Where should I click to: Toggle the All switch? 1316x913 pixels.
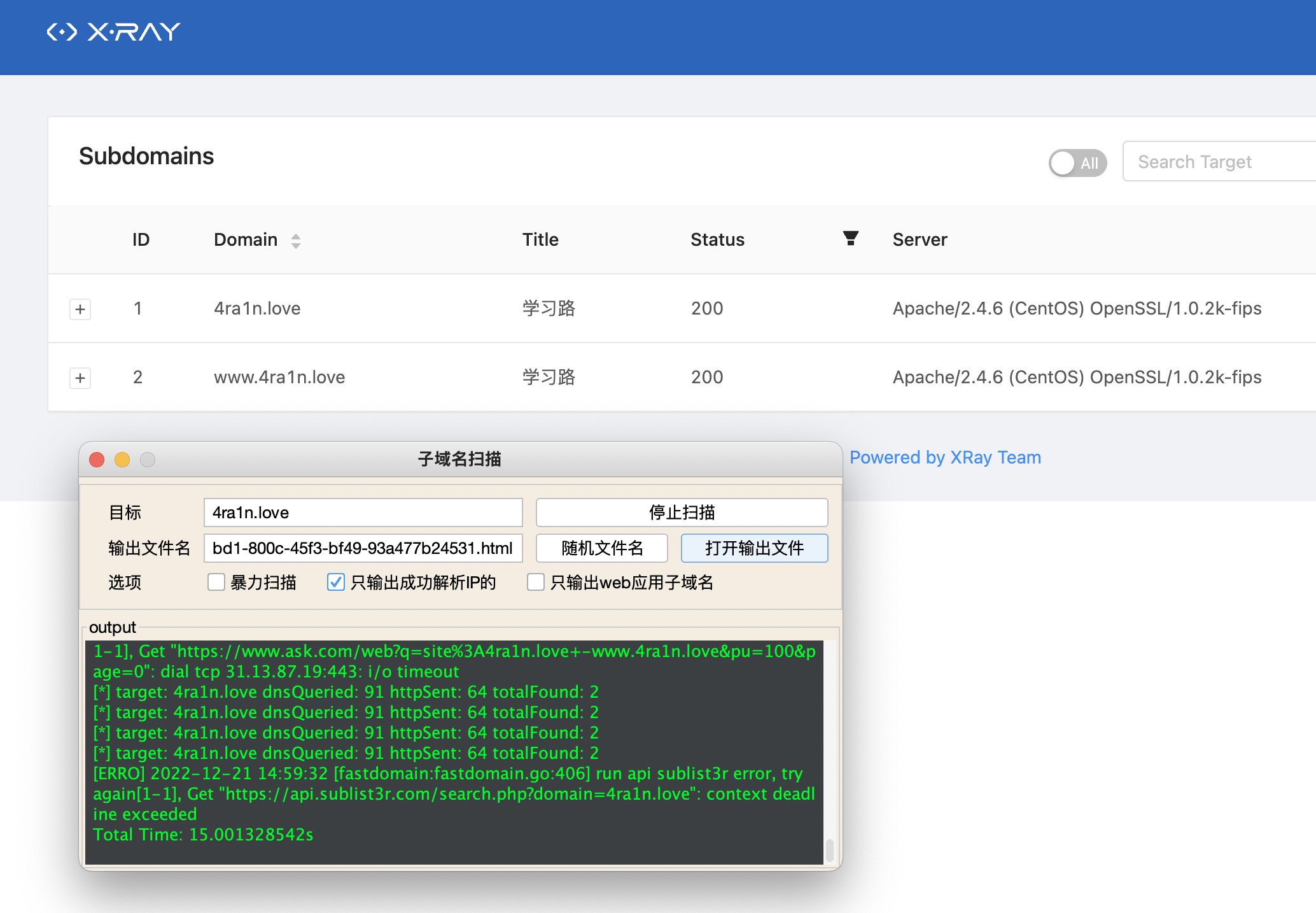pos(1077,163)
